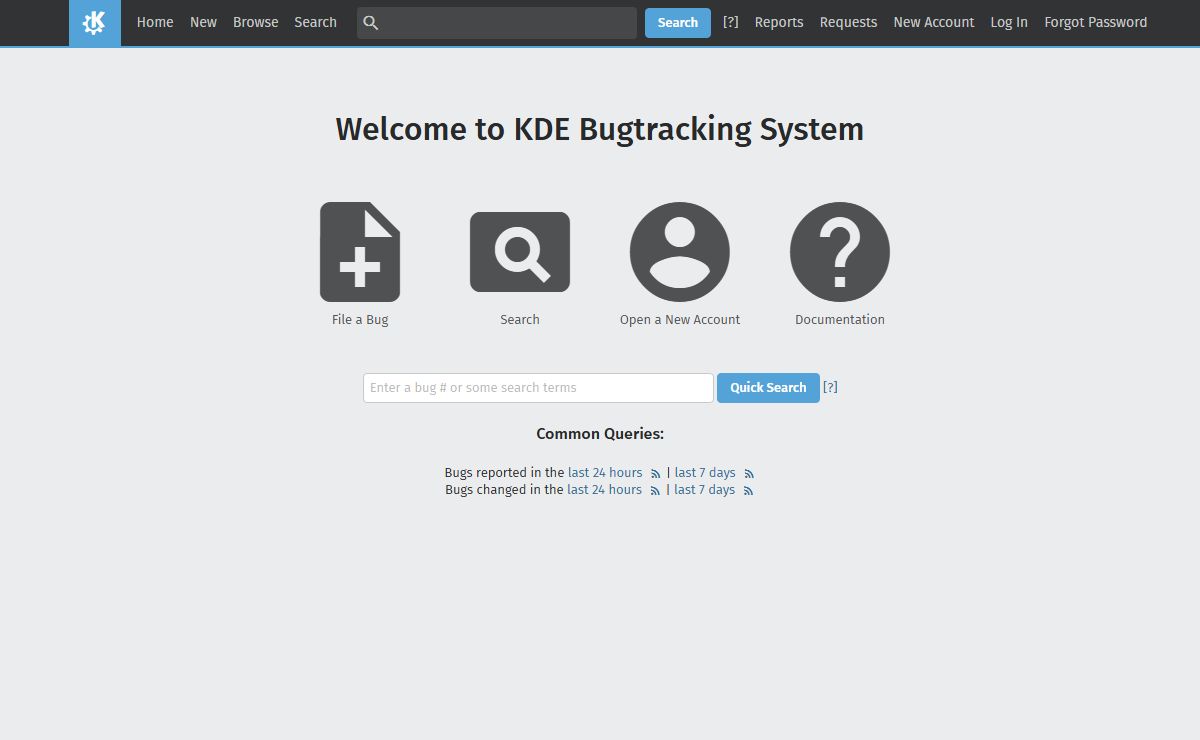Image resolution: width=1200 pixels, height=740 pixels.
Task: Open bugs changed in the last 24 hours
Action: click(604, 490)
